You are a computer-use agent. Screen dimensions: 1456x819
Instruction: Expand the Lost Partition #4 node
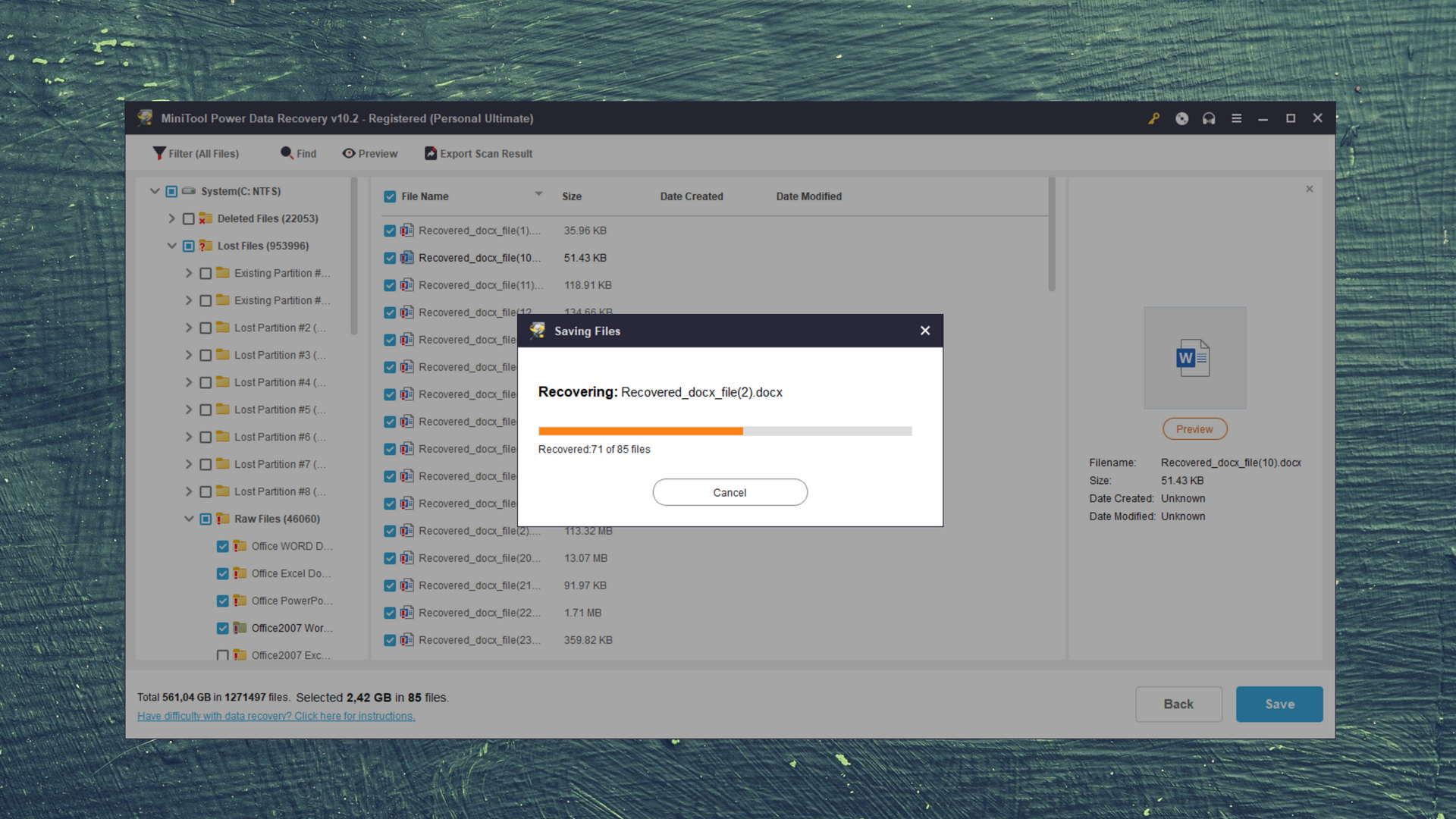point(189,382)
